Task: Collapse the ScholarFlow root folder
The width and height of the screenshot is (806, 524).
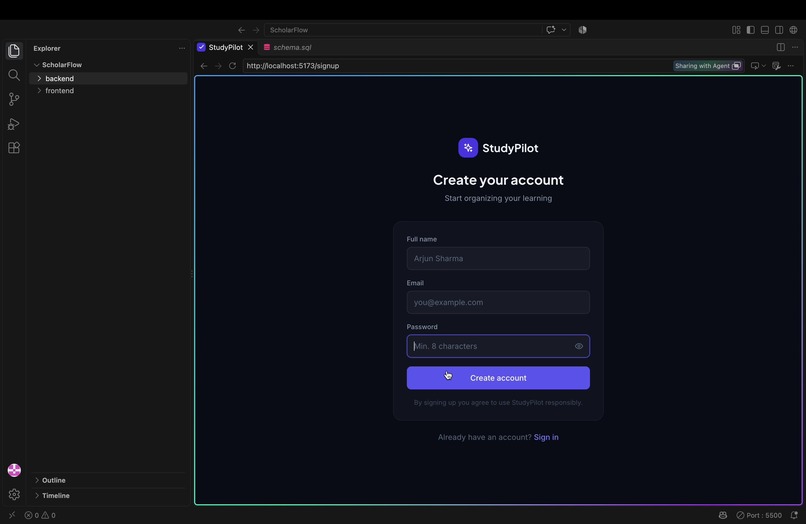Action: tap(108, 65)
